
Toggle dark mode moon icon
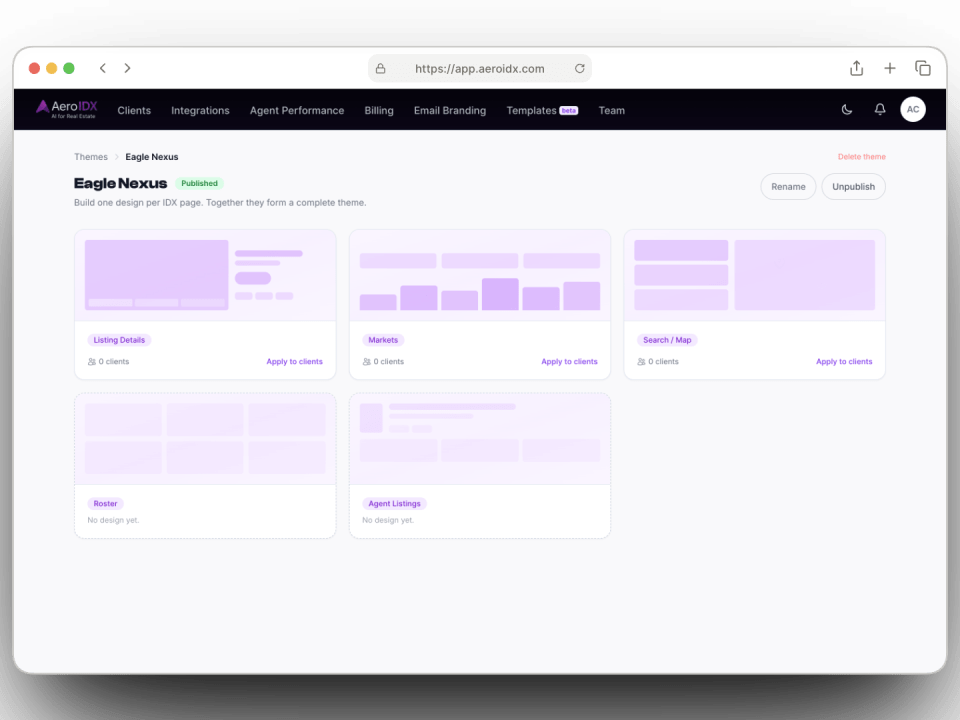click(x=847, y=110)
